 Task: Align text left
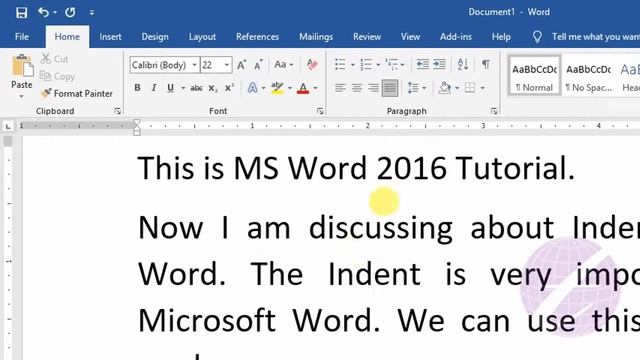click(340, 88)
